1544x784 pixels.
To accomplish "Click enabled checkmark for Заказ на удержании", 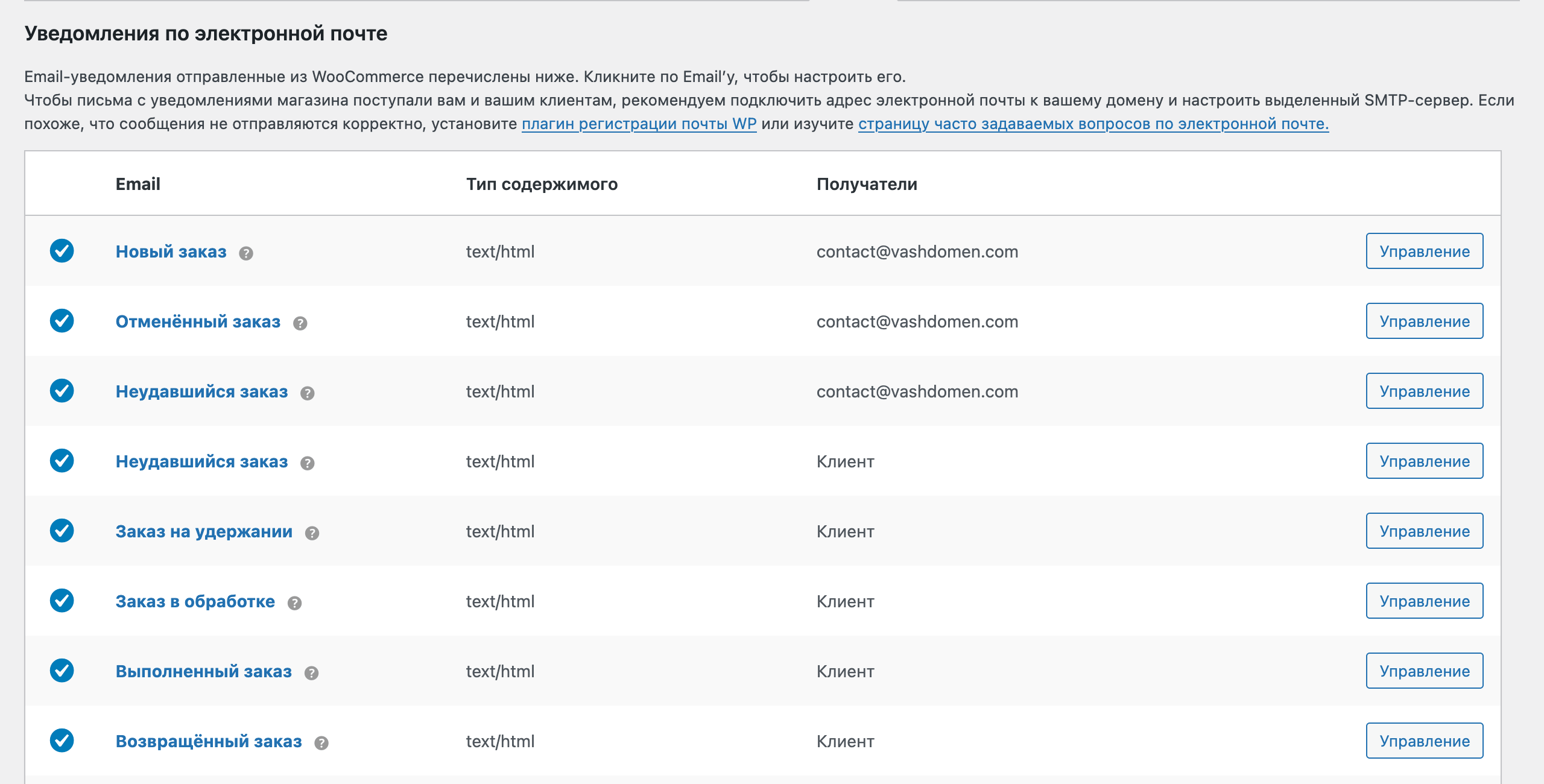I will coord(62,531).
